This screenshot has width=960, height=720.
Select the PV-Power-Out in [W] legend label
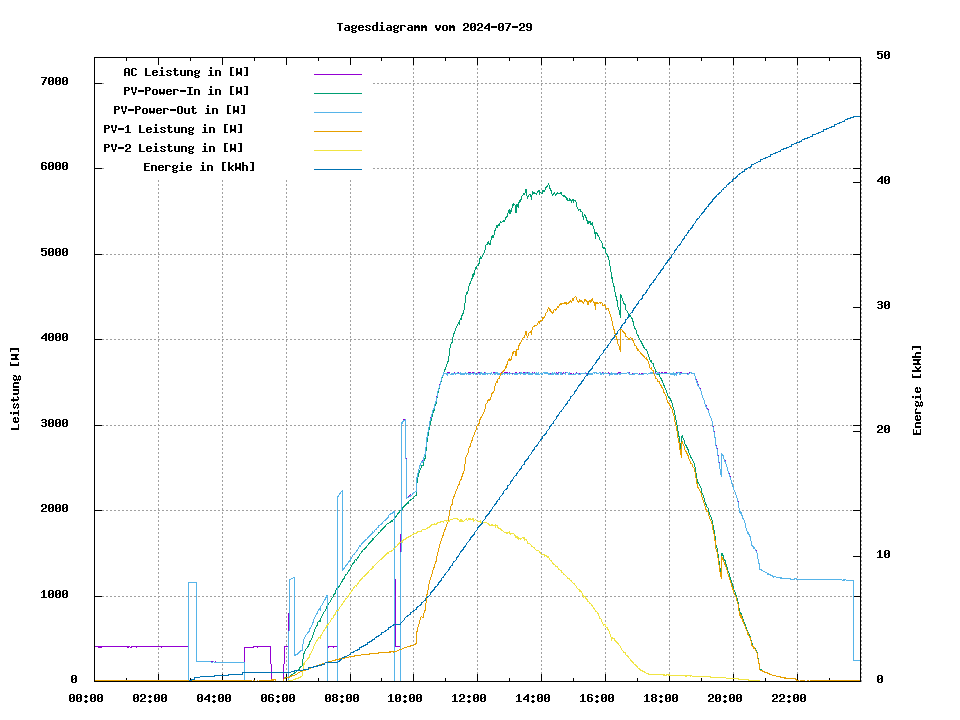[180, 110]
